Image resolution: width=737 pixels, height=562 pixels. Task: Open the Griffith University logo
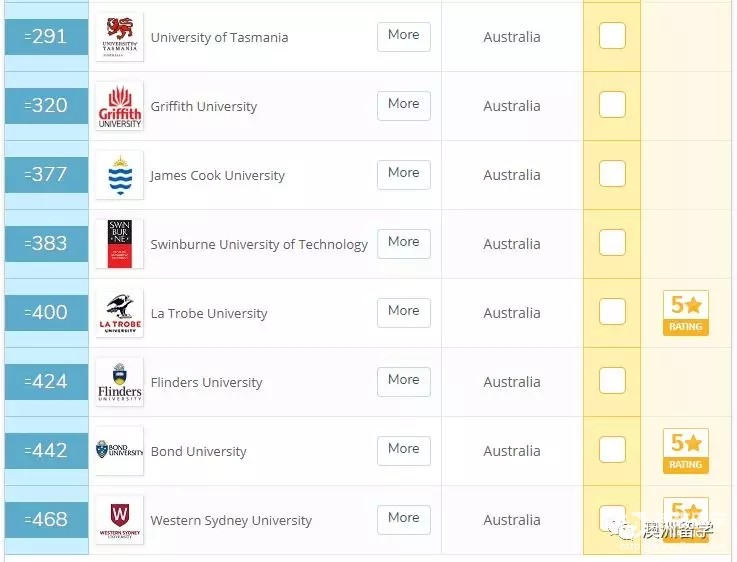click(x=119, y=106)
